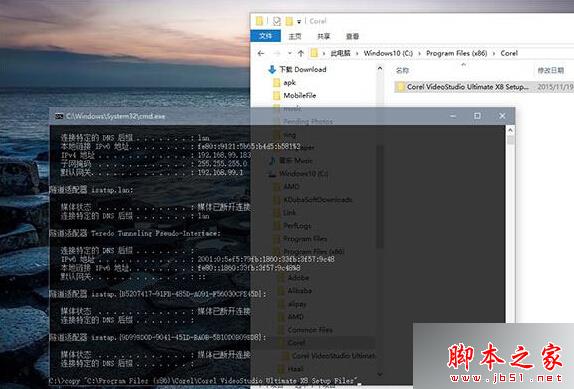Screen dimensions: 574x389
Task: Expand the chevron after Program Files (x86) breadcrumb
Action: click(x=494, y=54)
